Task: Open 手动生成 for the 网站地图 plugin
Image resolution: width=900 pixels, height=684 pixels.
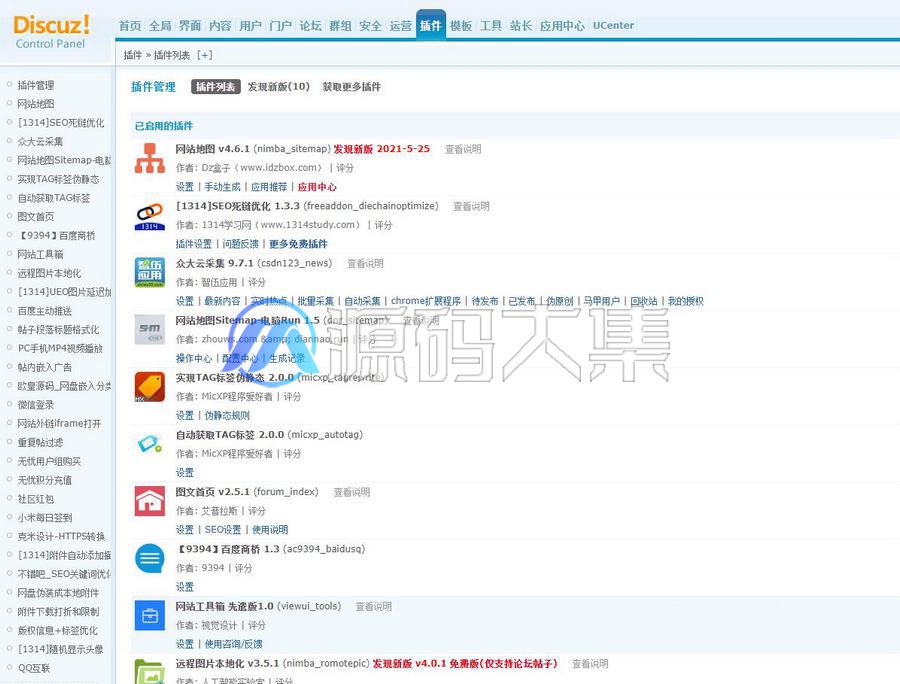Action: tap(222, 187)
